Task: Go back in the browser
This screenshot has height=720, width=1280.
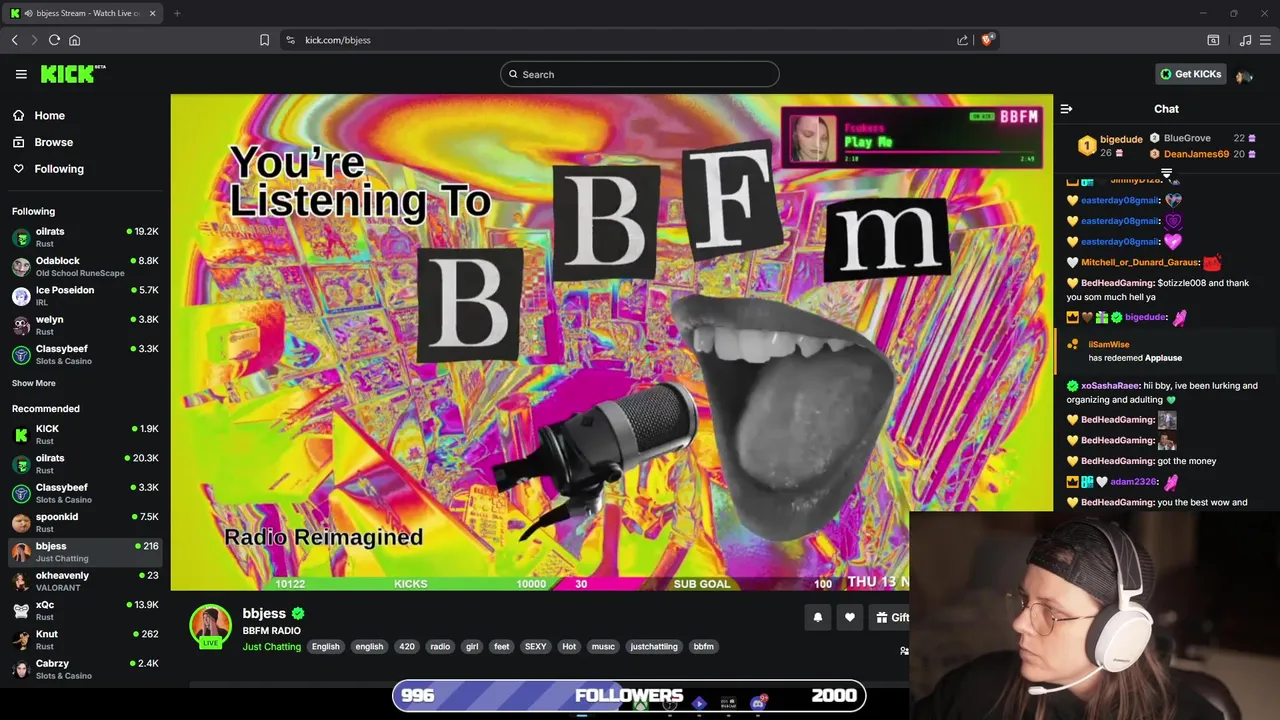Action: coord(14,40)
